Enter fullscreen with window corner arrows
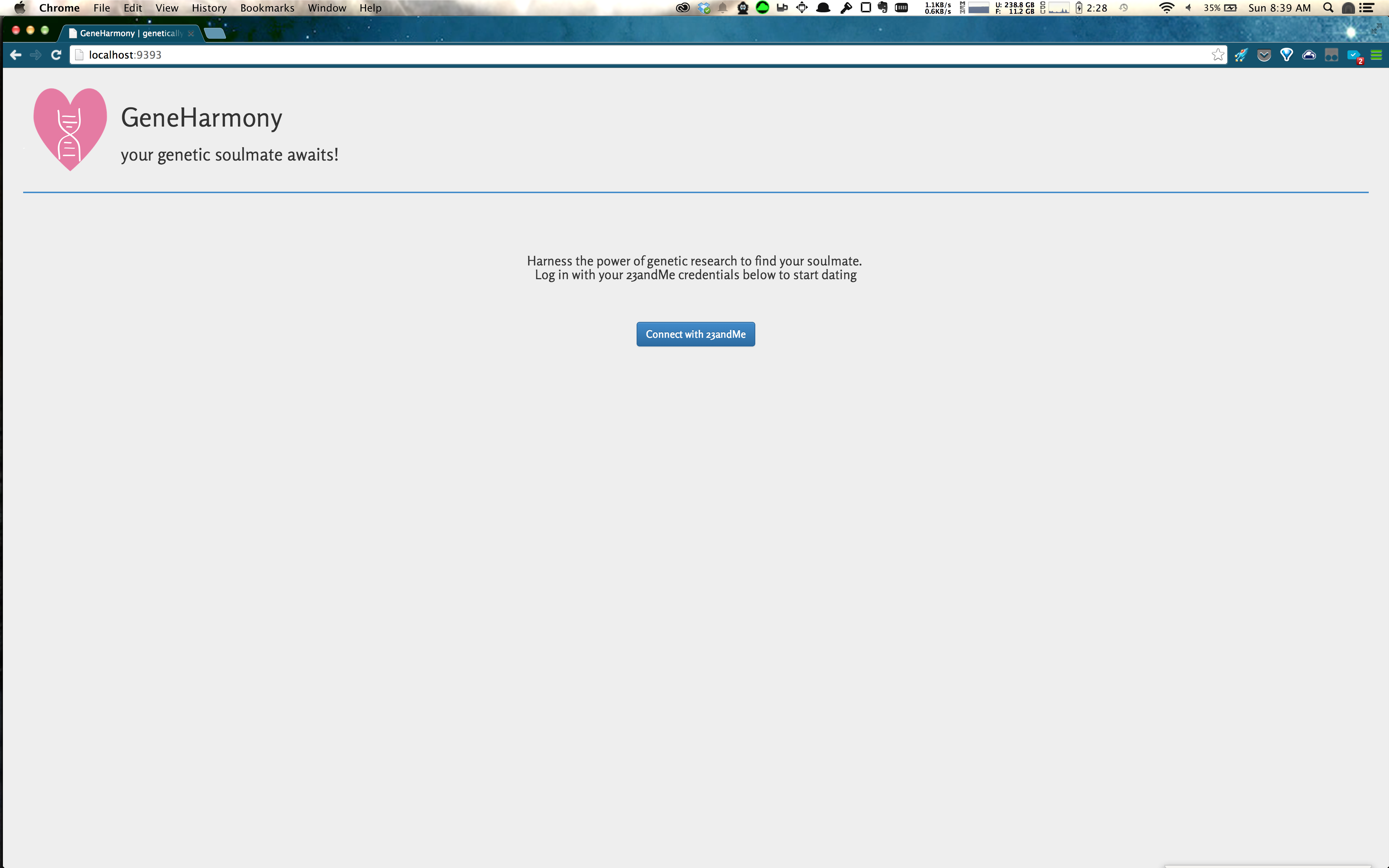The width and height of the screenshot is (1389, 868). coord(1376,29)
